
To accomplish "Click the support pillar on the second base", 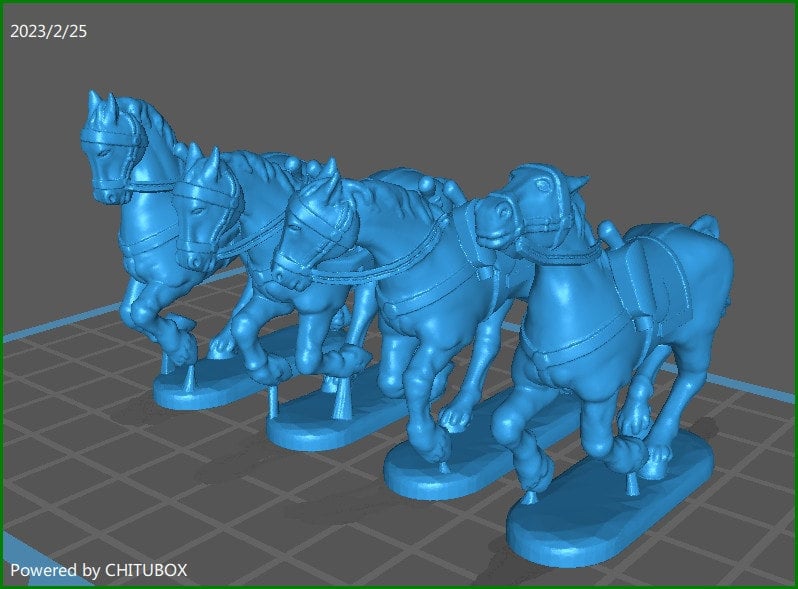I will click(x=272, y=407).
